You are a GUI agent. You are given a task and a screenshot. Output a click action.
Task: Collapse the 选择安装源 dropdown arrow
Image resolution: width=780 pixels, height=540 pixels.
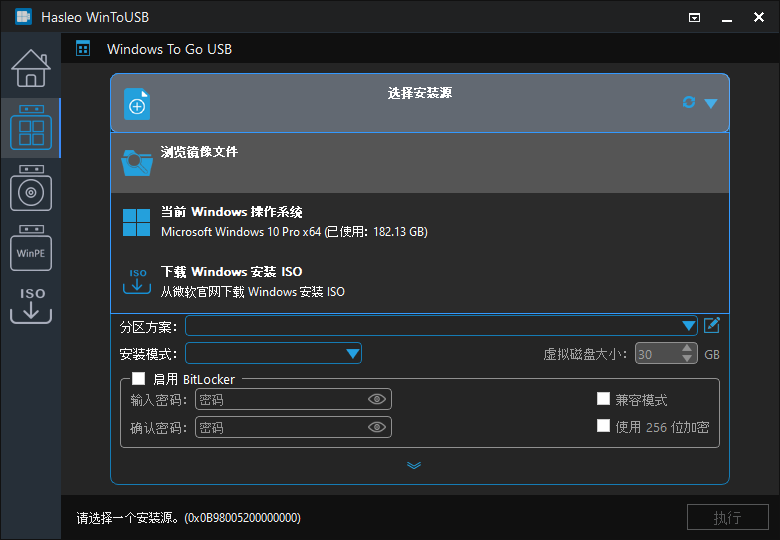pos(711,103)
